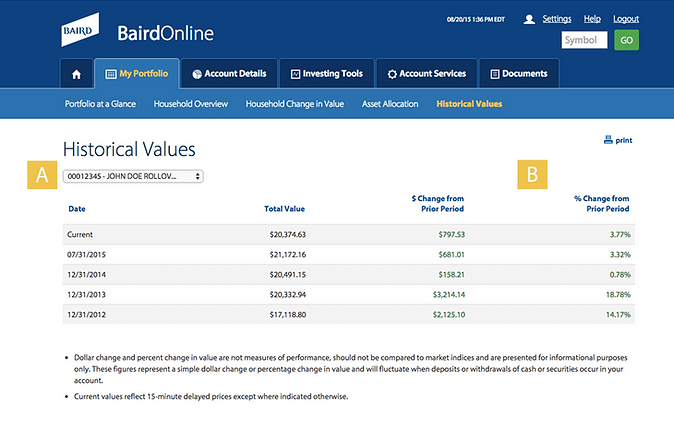Open the Documents tab
Image resolution: width=674 pixels, height=439 pixels.
(519, 74)
